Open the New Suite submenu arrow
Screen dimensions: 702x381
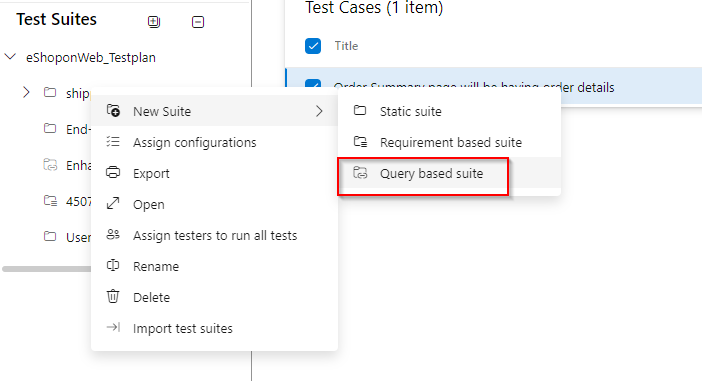(x=319, y=111)
